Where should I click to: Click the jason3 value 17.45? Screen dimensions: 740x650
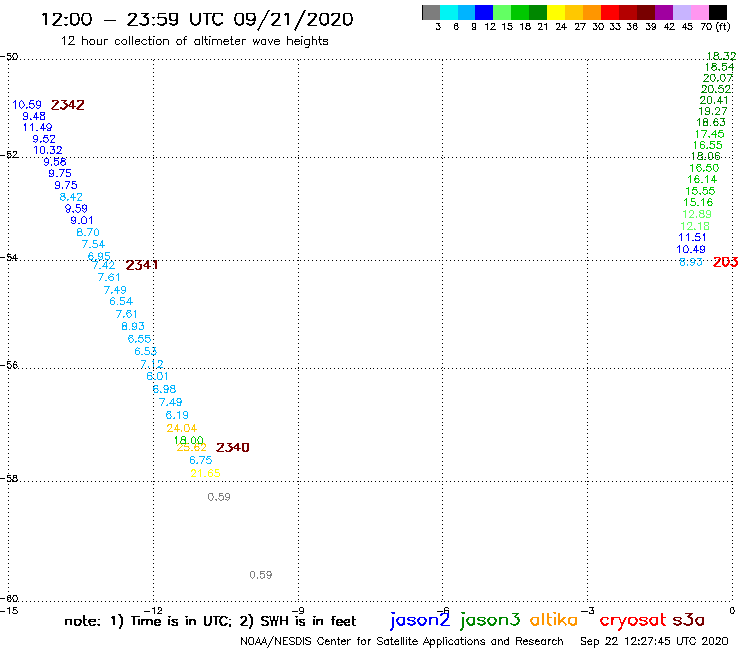pyautogui.click(x=709, y=134)
